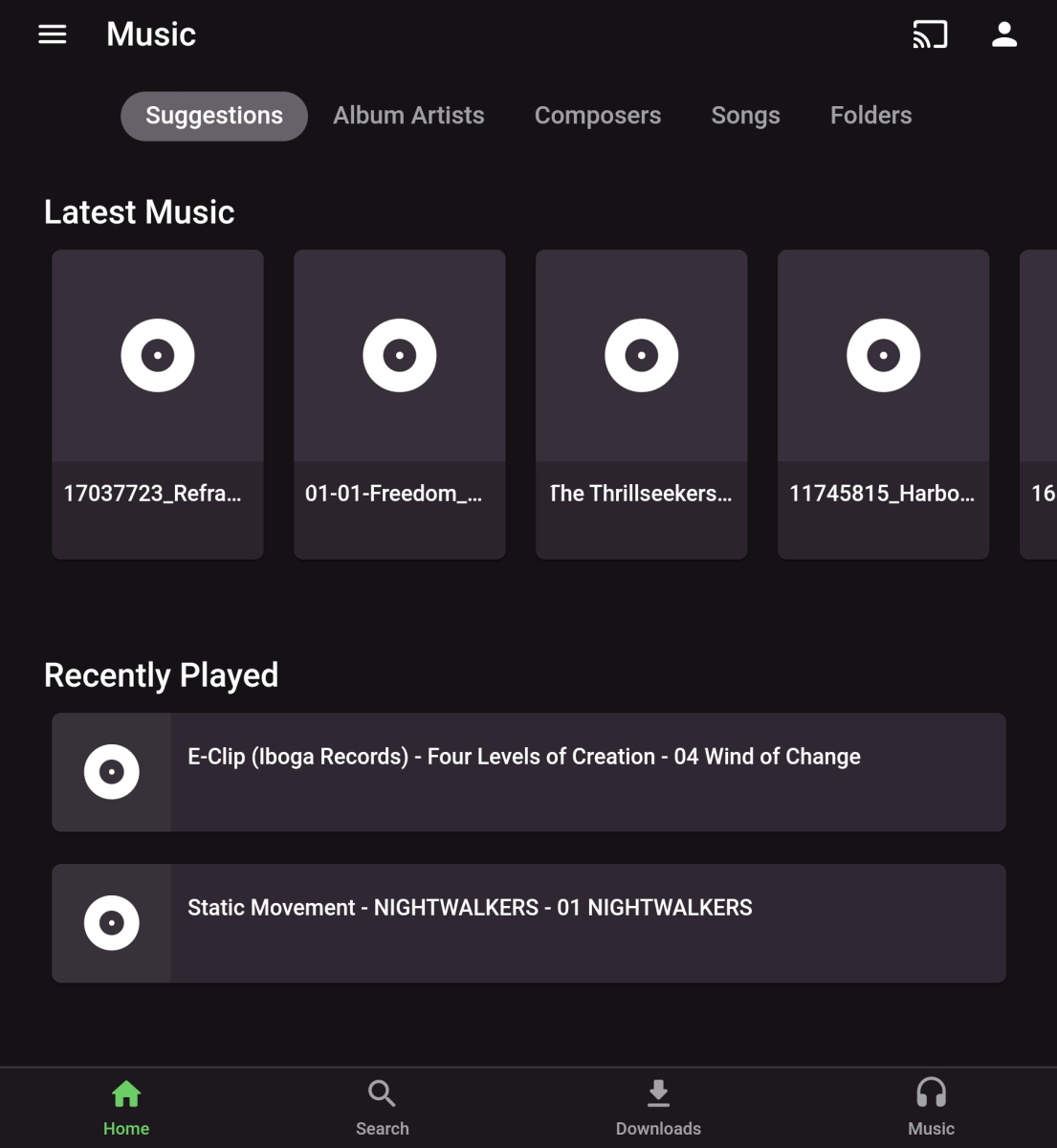Play Static Movement NIGHTWALKERS track
The image size is (1057, 1148).
tap(470, 908)
